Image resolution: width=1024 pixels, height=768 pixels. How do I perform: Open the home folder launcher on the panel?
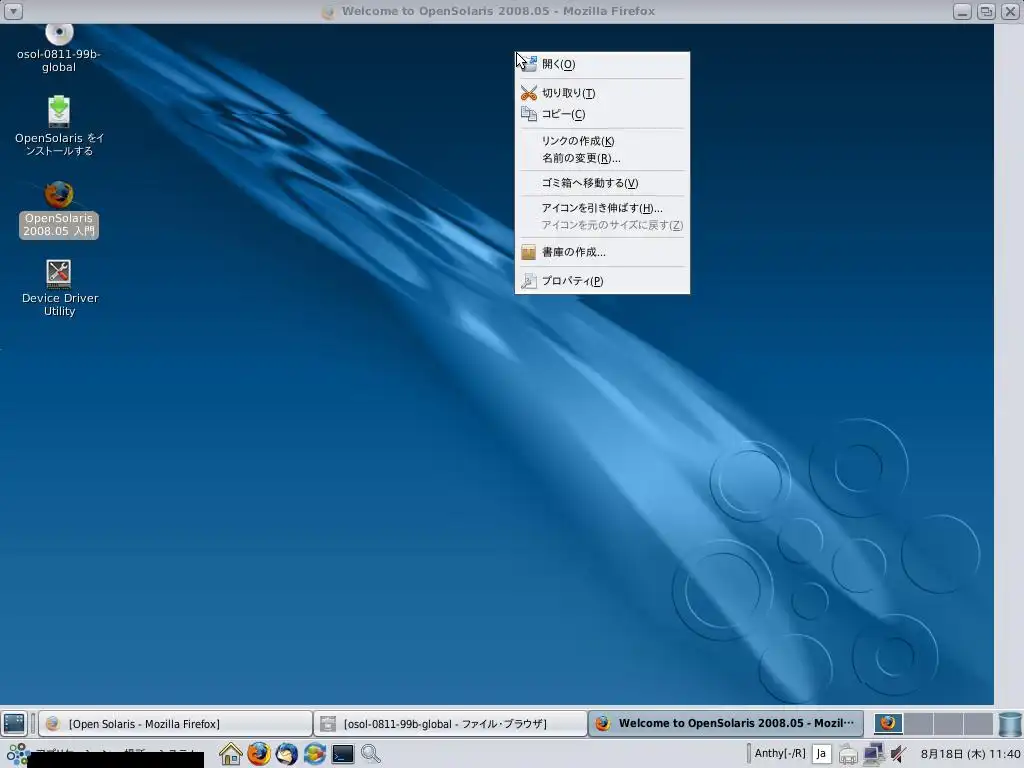(x=231, y=754)
